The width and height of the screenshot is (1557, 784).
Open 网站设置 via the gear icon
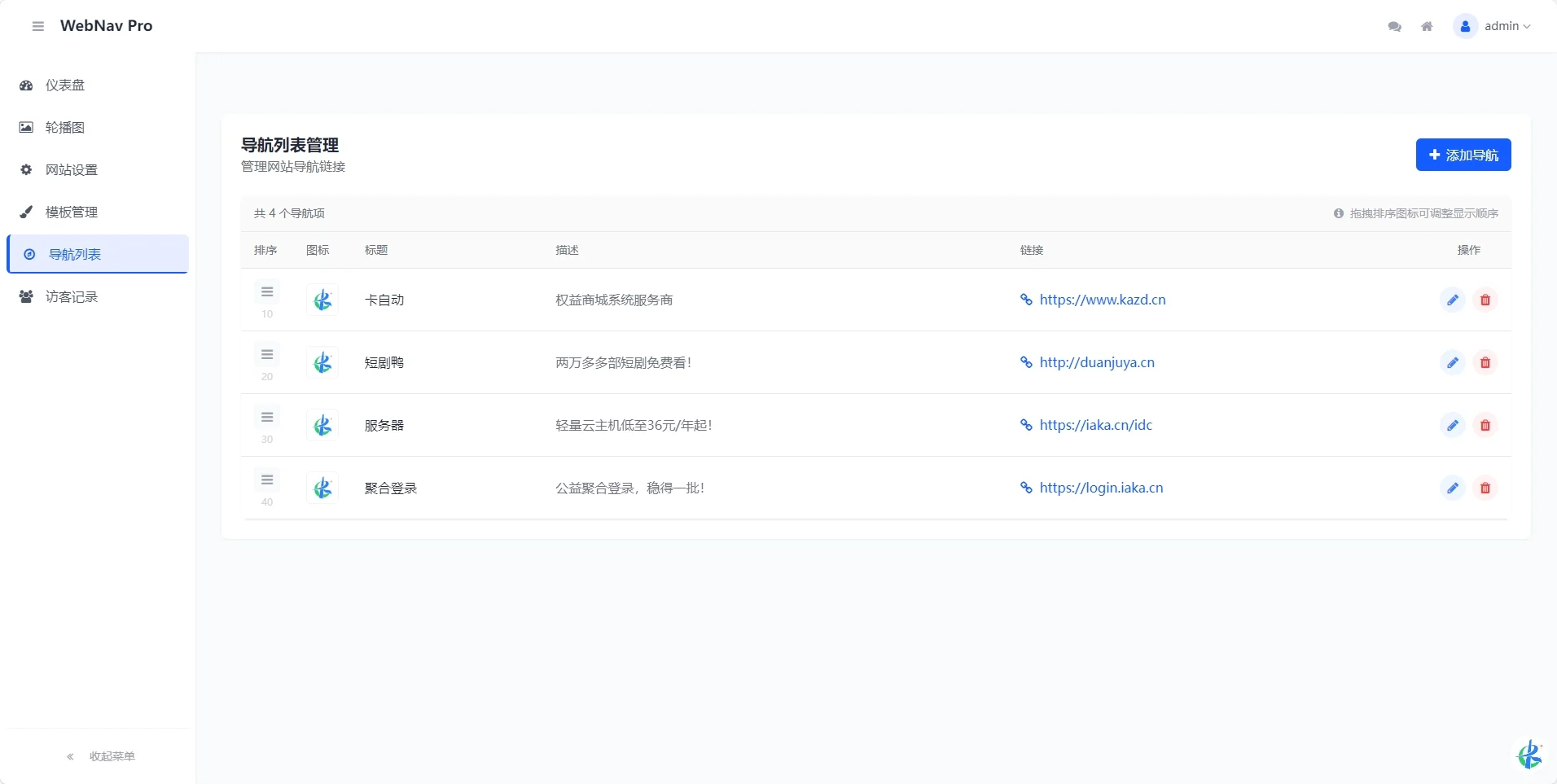25,169
